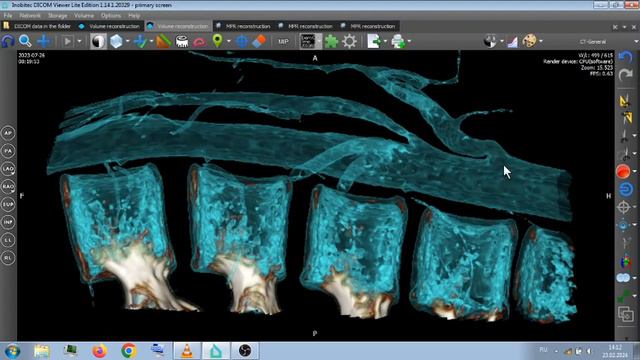This screenshot has height=360, width=640.
Task: Click the green map pin marker tool
Action: (218, 41)
